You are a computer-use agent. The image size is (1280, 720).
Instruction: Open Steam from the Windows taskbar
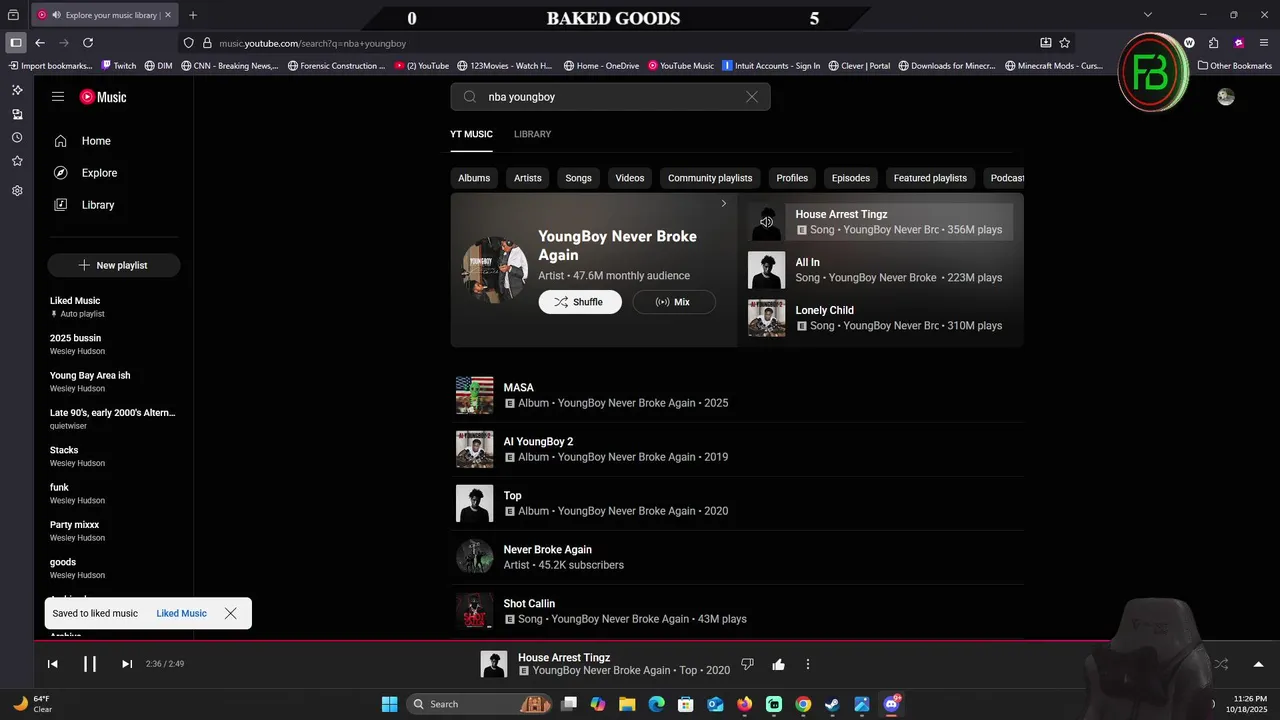click(x=832, y=704)
